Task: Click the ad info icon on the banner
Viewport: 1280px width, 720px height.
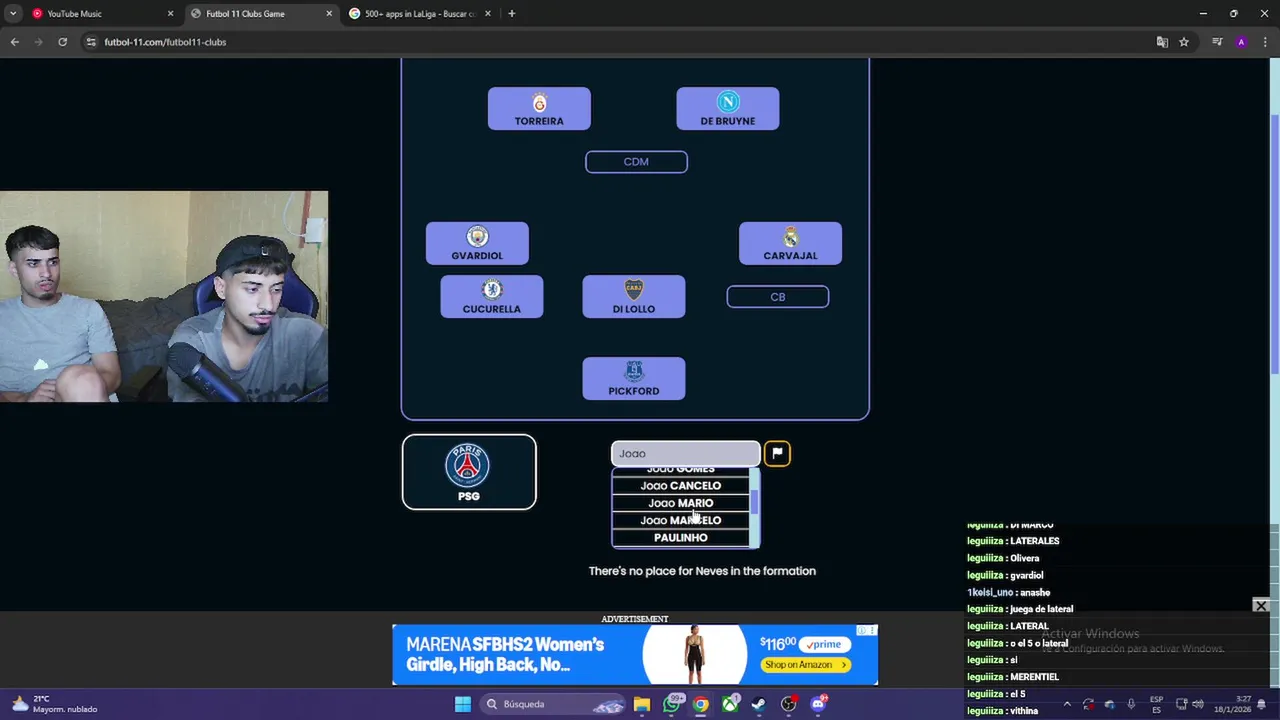Action: coord(862,631)
